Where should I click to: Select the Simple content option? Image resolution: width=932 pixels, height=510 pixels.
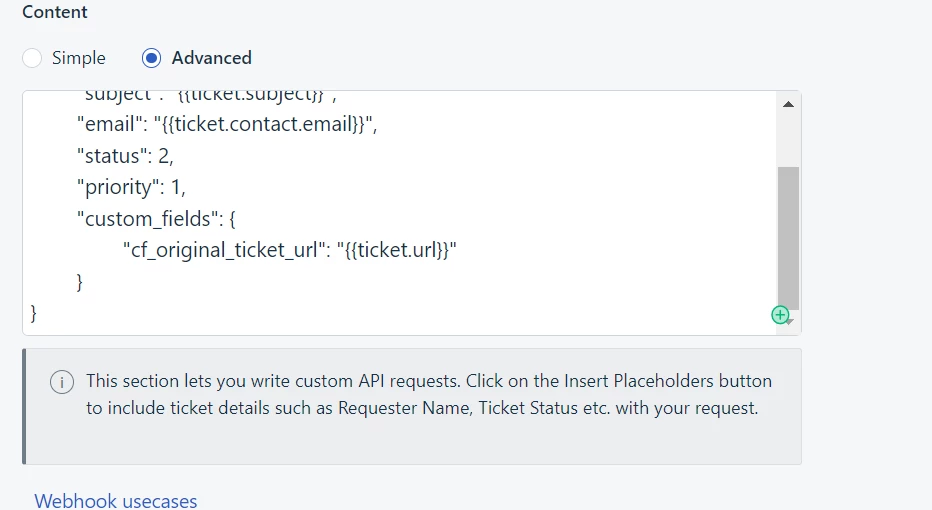click(33, 58)
